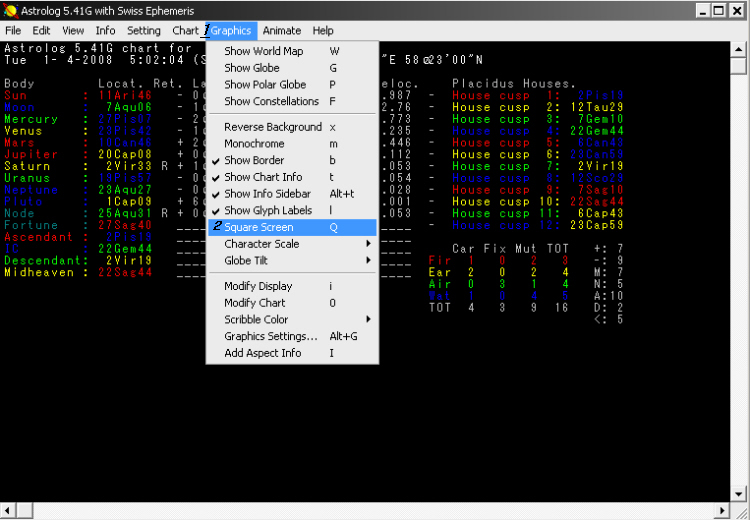Open the Help menu
Image resolution: width=750 pixels, height=520 pixels.
coord(323,31)
